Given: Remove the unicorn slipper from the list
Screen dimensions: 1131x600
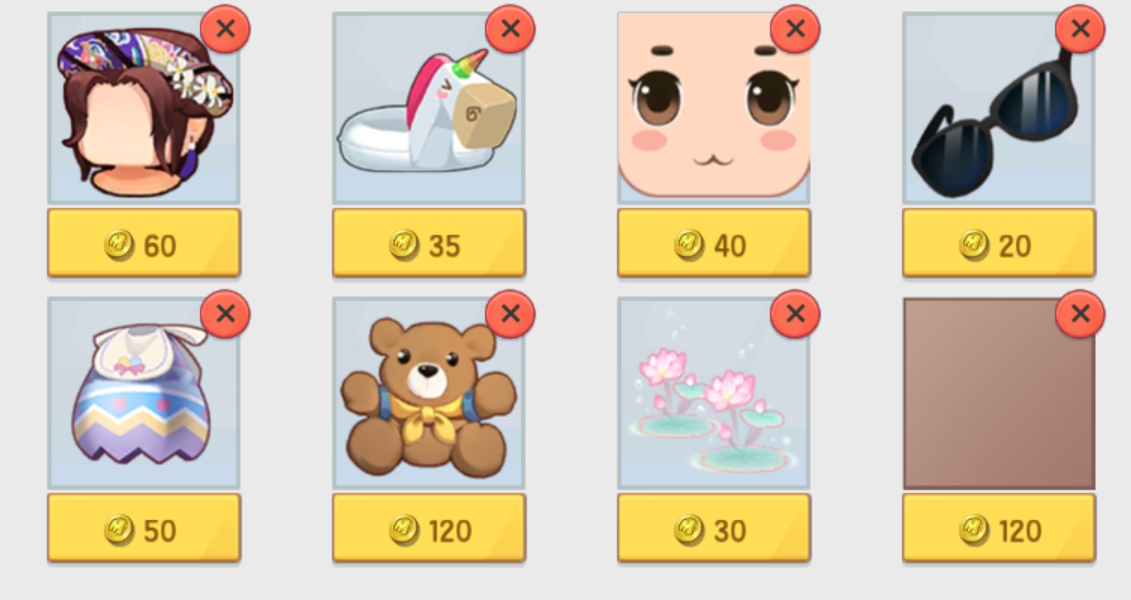Looking at the screenshot, I should tap(510, 29).
